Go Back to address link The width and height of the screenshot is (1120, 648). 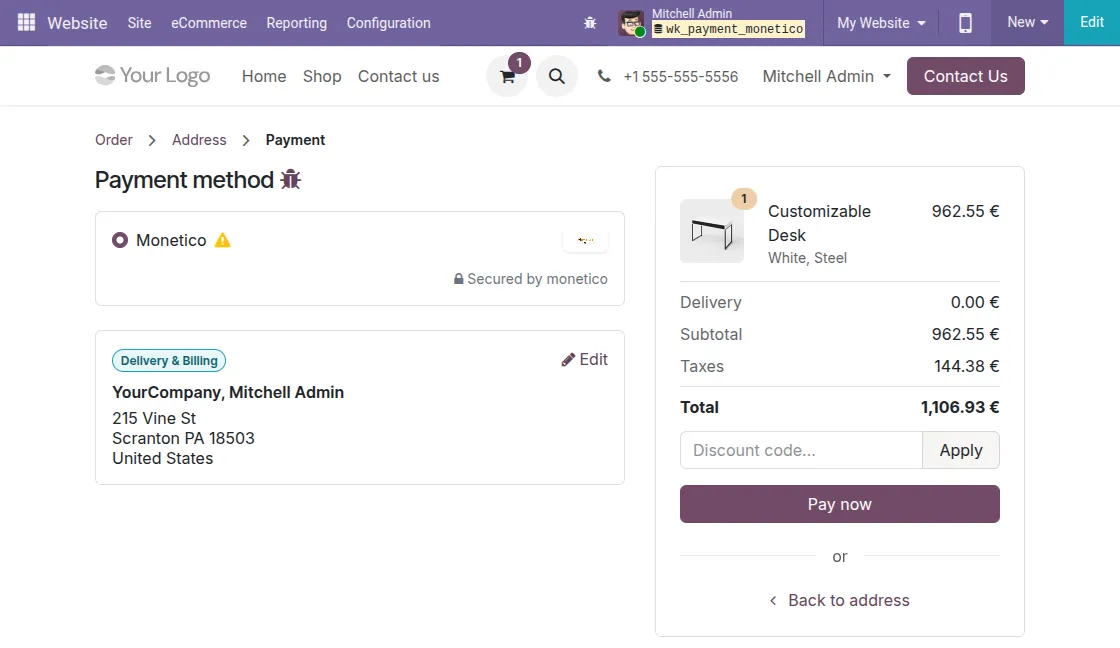tap(840, 600)
